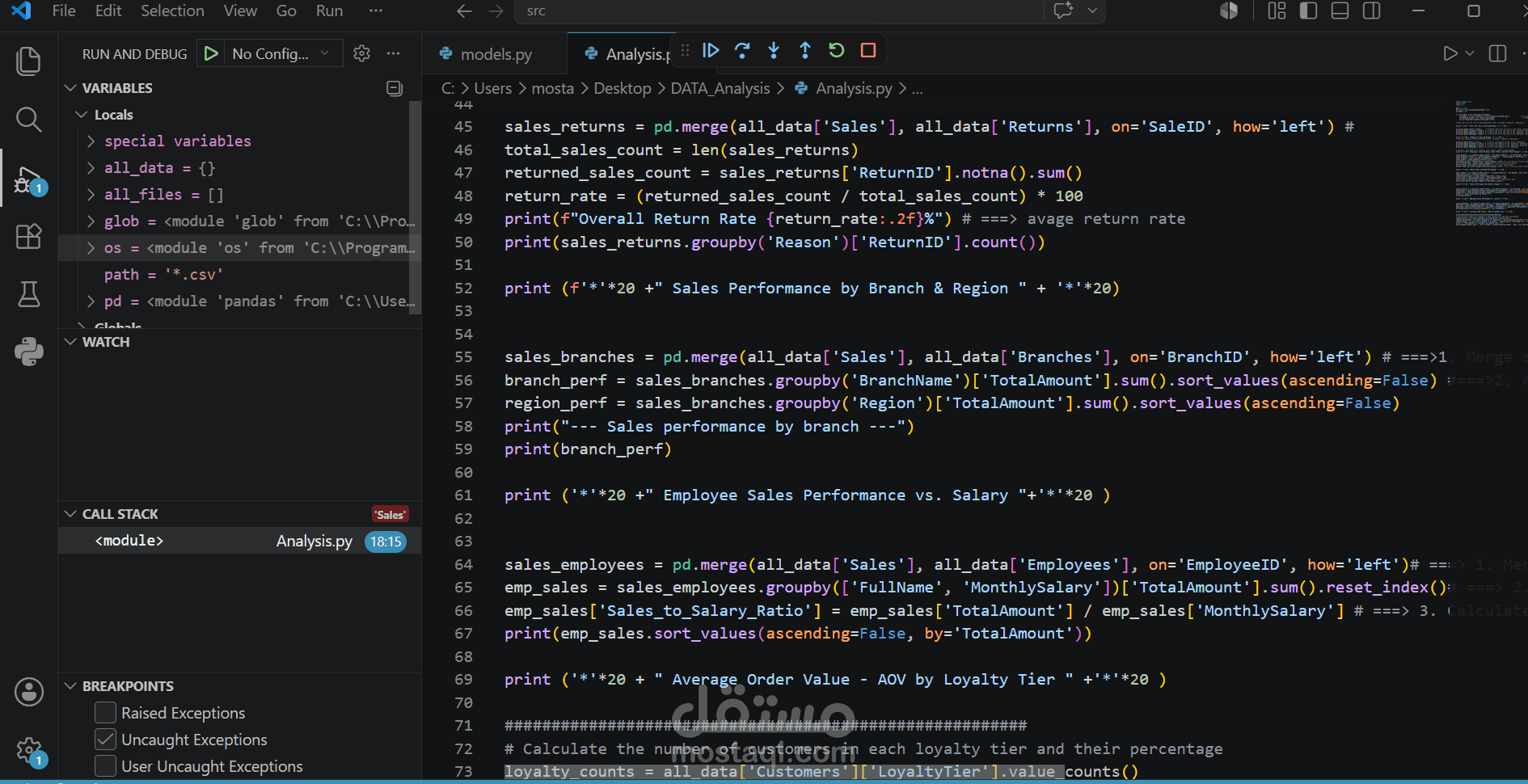This screenshot has height=784, width=1528.
Task: Open the No Config launch configuration dropdown
Action: click(280, 54)
